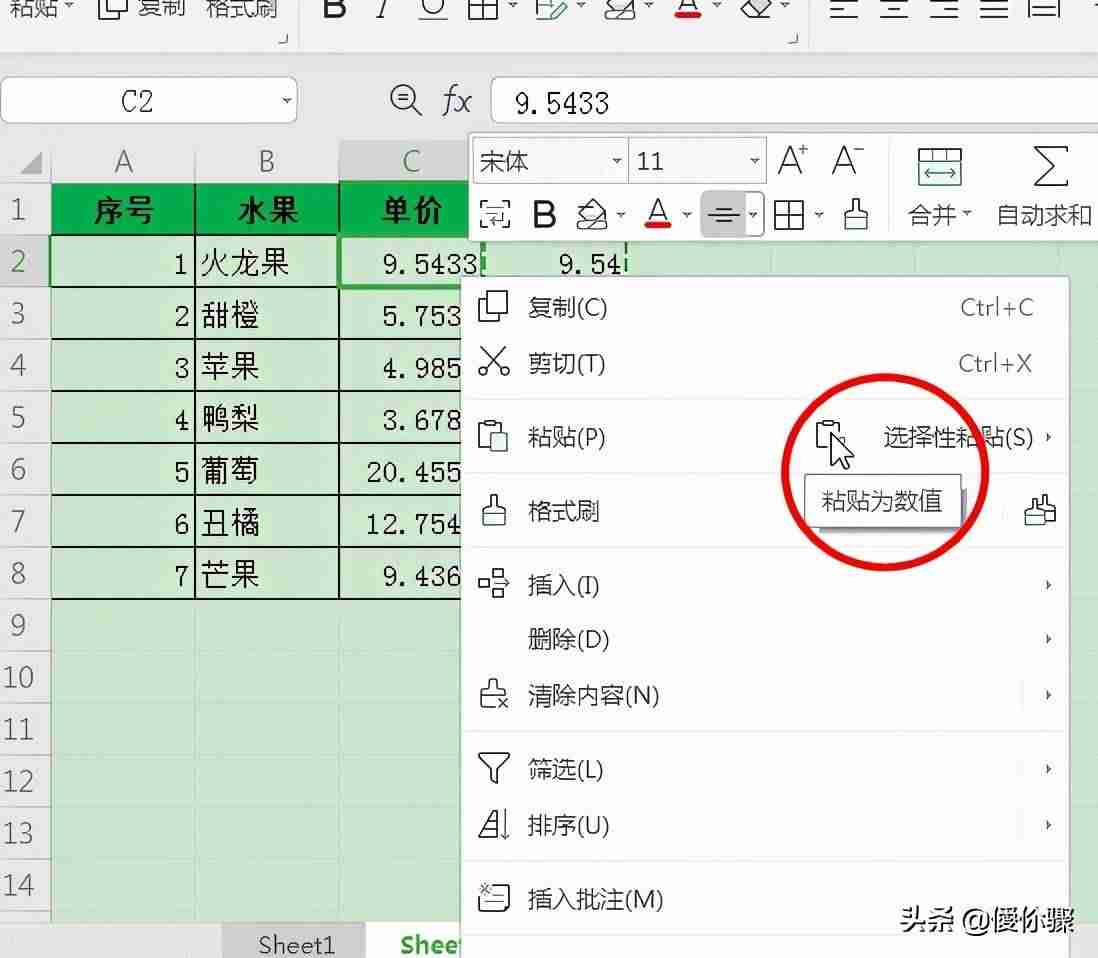Image resolution: width=1098 pixels, height=958 pixels.
Task: Toggle Italic in the top ribbon
Action: [x=382, y=8]
